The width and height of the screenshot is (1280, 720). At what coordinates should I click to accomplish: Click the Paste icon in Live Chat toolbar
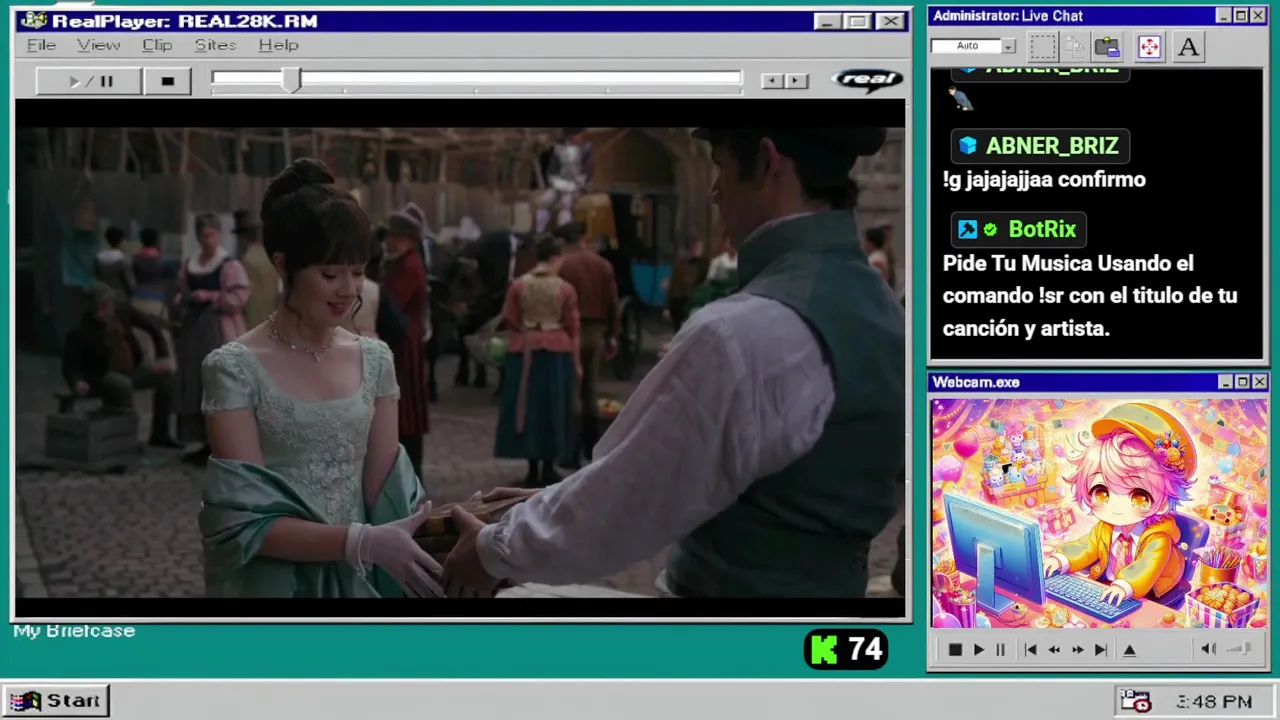click(x=1107, y=46)
